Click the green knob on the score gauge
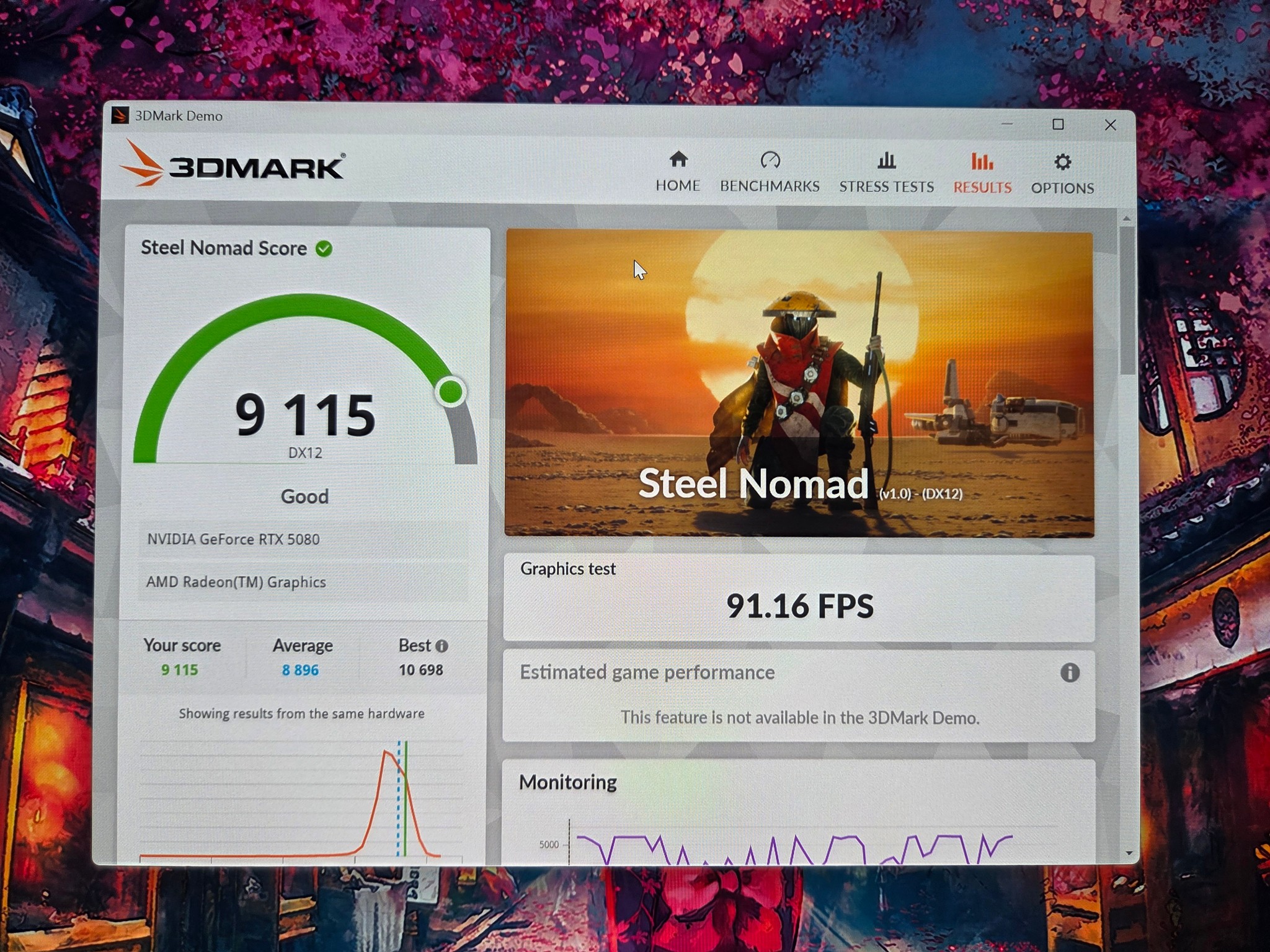 (x=451, y=392)
